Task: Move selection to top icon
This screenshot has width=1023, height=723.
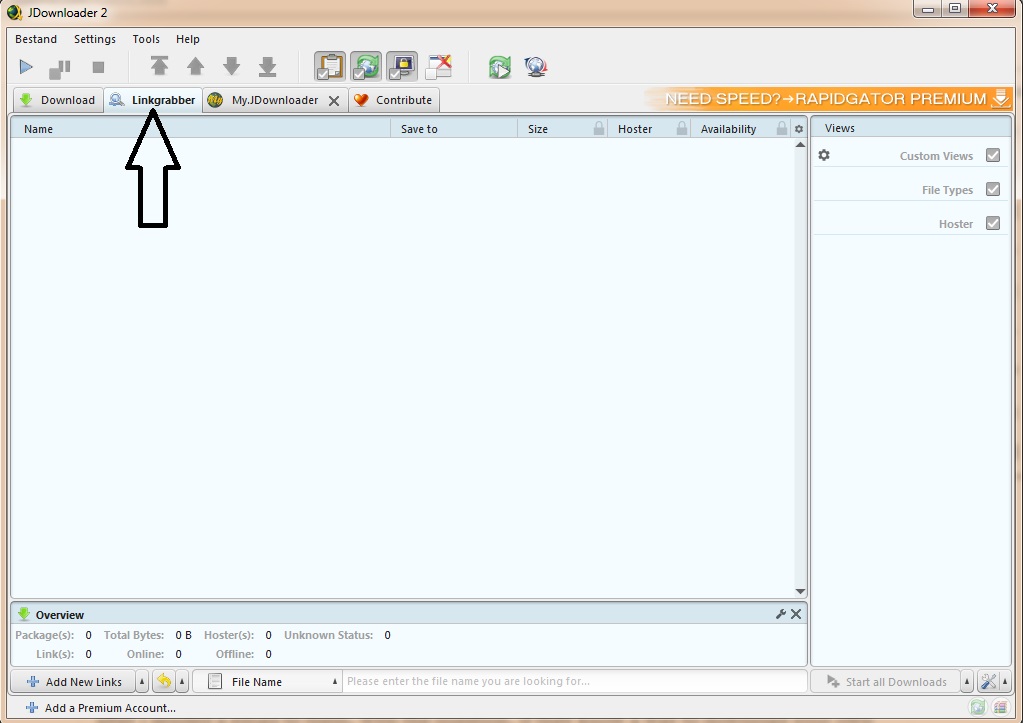Action: (159, 66)
